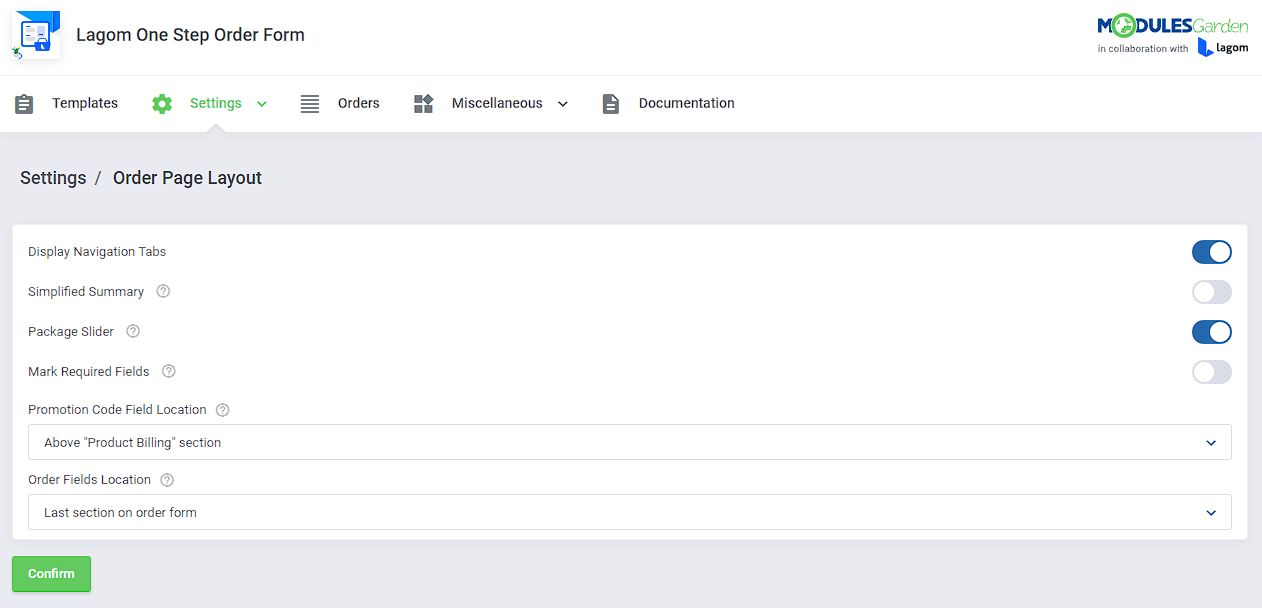The width and height of the screenshot is (1262, 608).
Task: Click the Simplified Summary label
Action: 86,291
